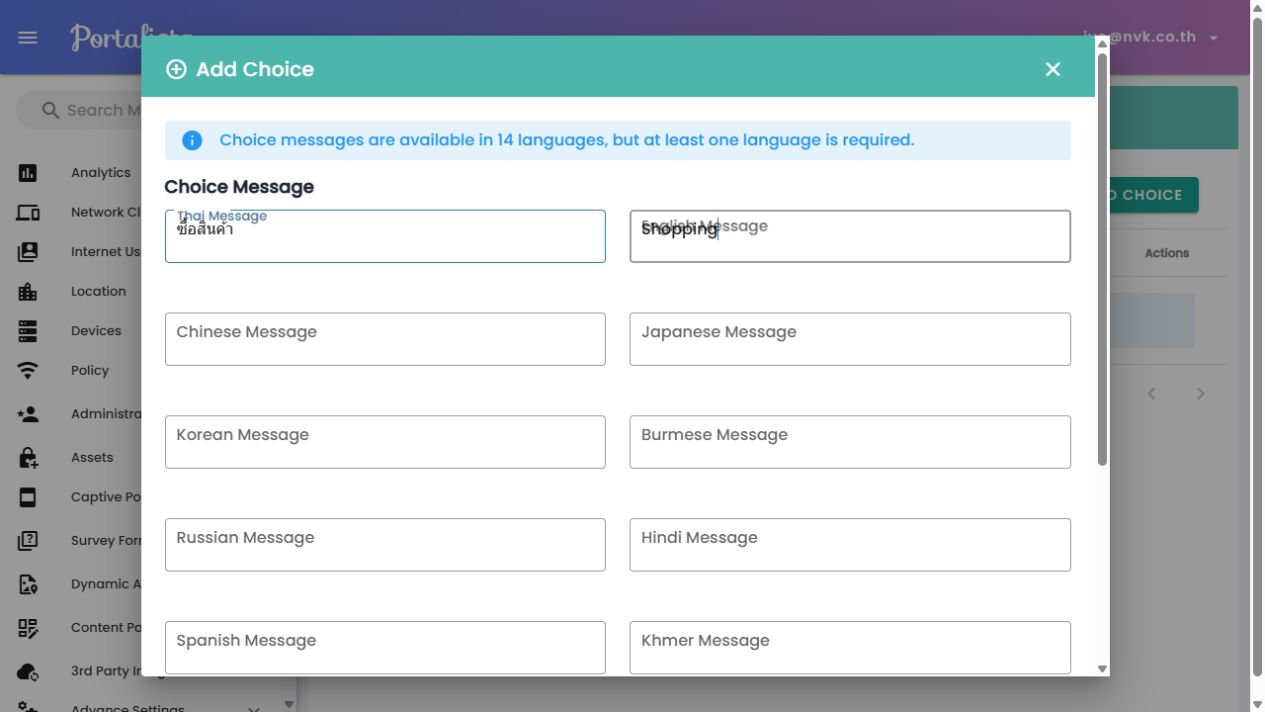Viewport: 1265px width, 712px height.
Task: Click the Actions column header
Action: pos(1167,253)
